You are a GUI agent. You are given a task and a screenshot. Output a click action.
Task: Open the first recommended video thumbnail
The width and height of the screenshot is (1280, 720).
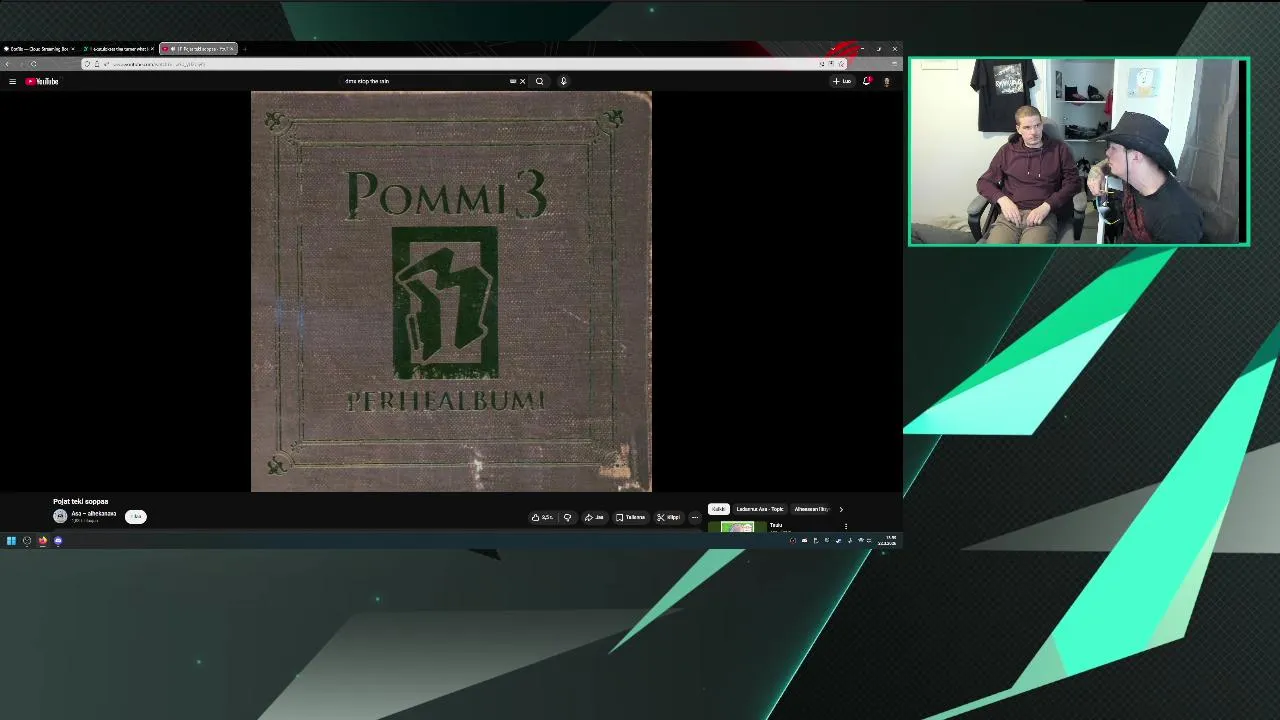[737, 527]
